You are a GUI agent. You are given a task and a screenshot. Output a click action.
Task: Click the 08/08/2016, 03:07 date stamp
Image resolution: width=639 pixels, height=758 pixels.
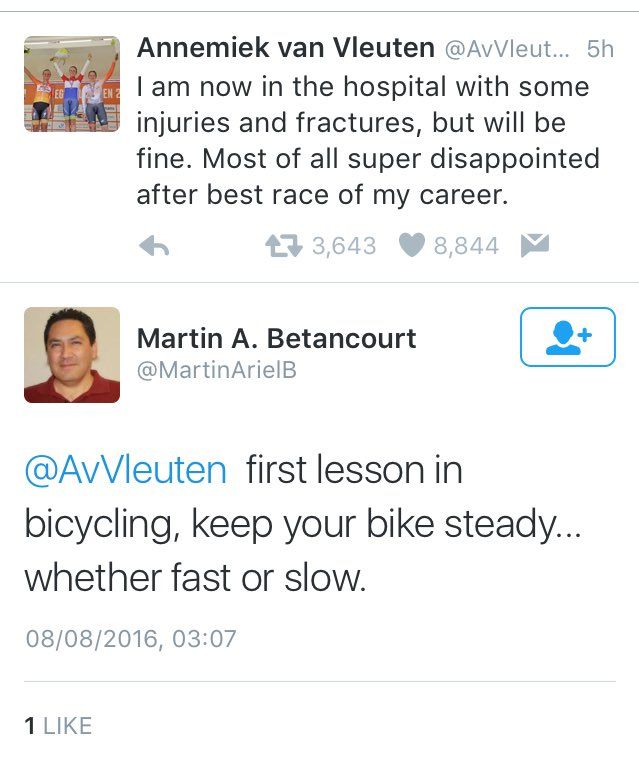(130, 638)
